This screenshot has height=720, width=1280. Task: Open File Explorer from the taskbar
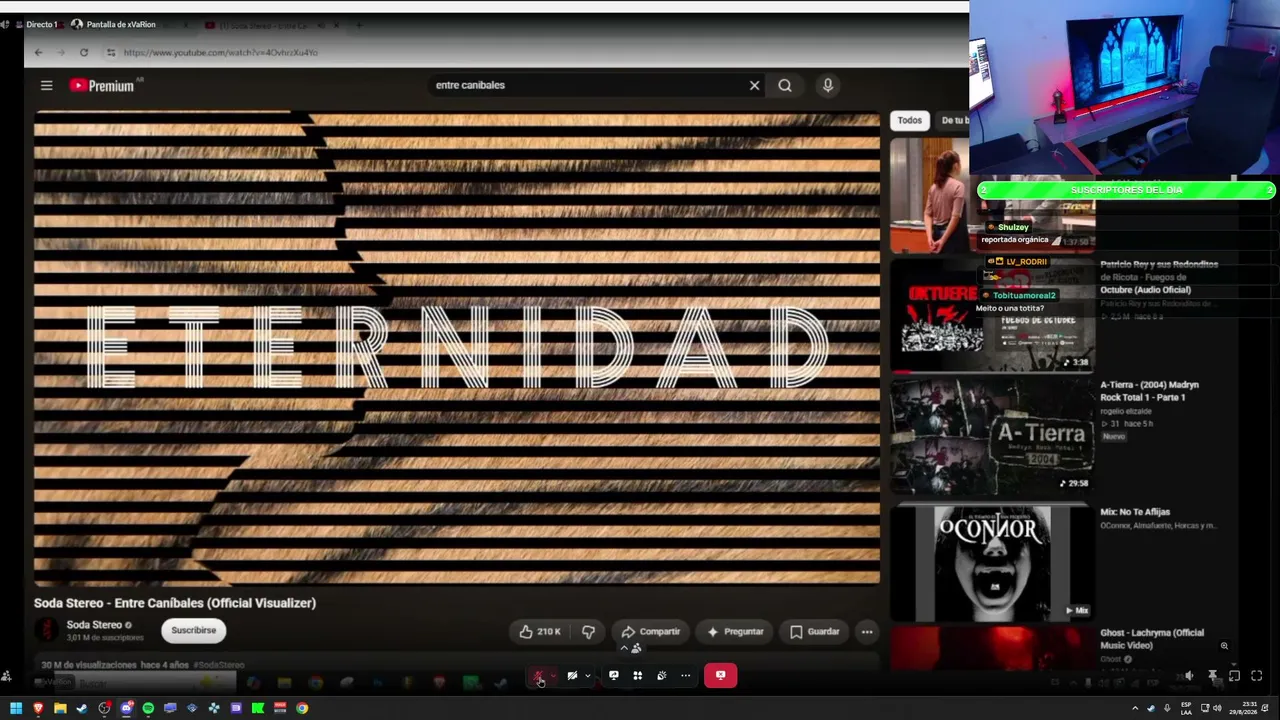pyautogui.click(x=60, y=709)
